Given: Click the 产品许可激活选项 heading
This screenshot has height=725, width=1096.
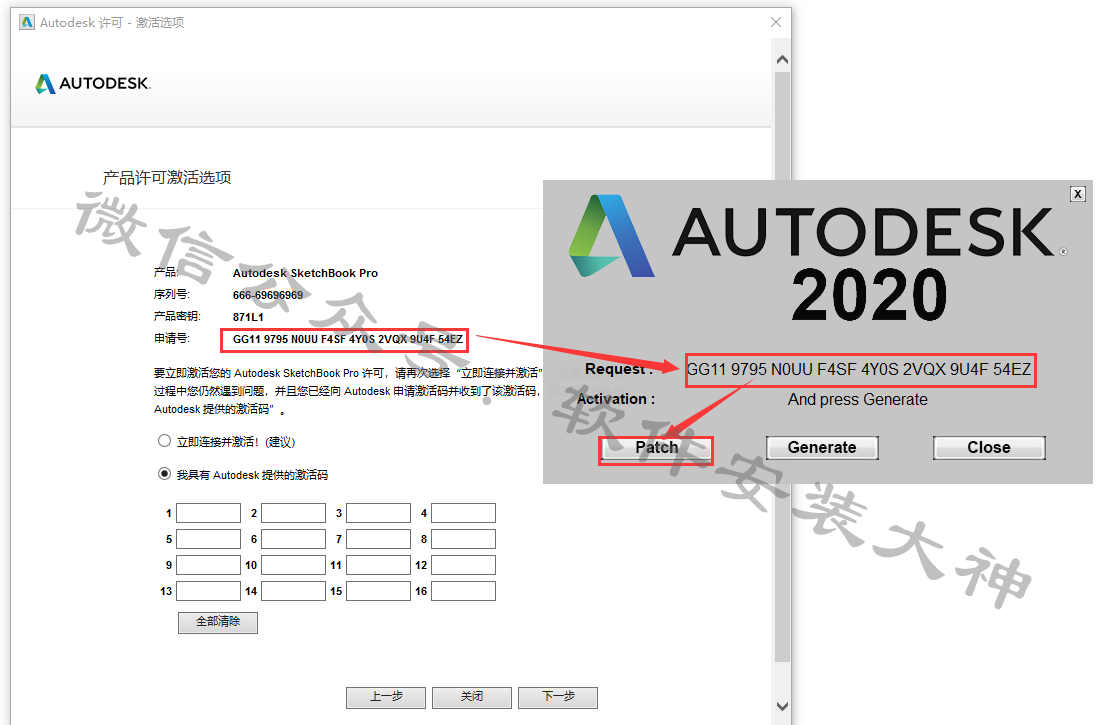Looking at the screenshot, I should pyautogui.click(x=167, y=178).
